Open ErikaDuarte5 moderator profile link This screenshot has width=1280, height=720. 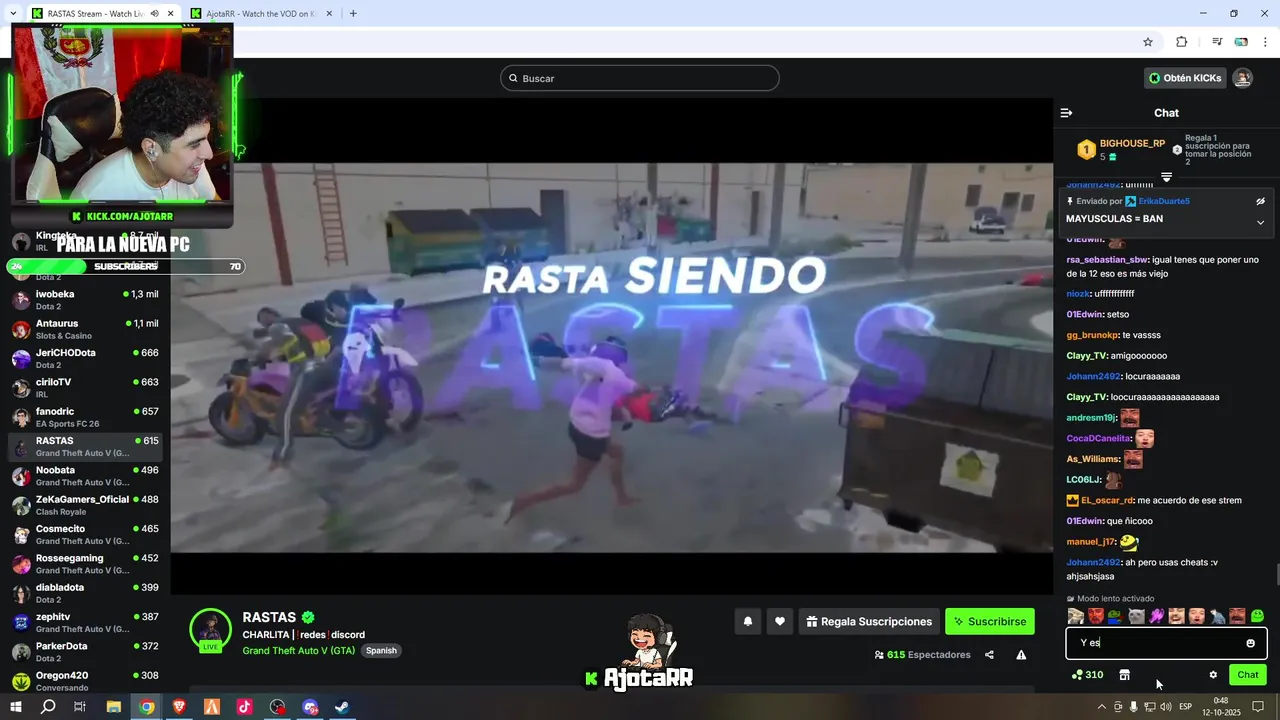[1164, 201]
